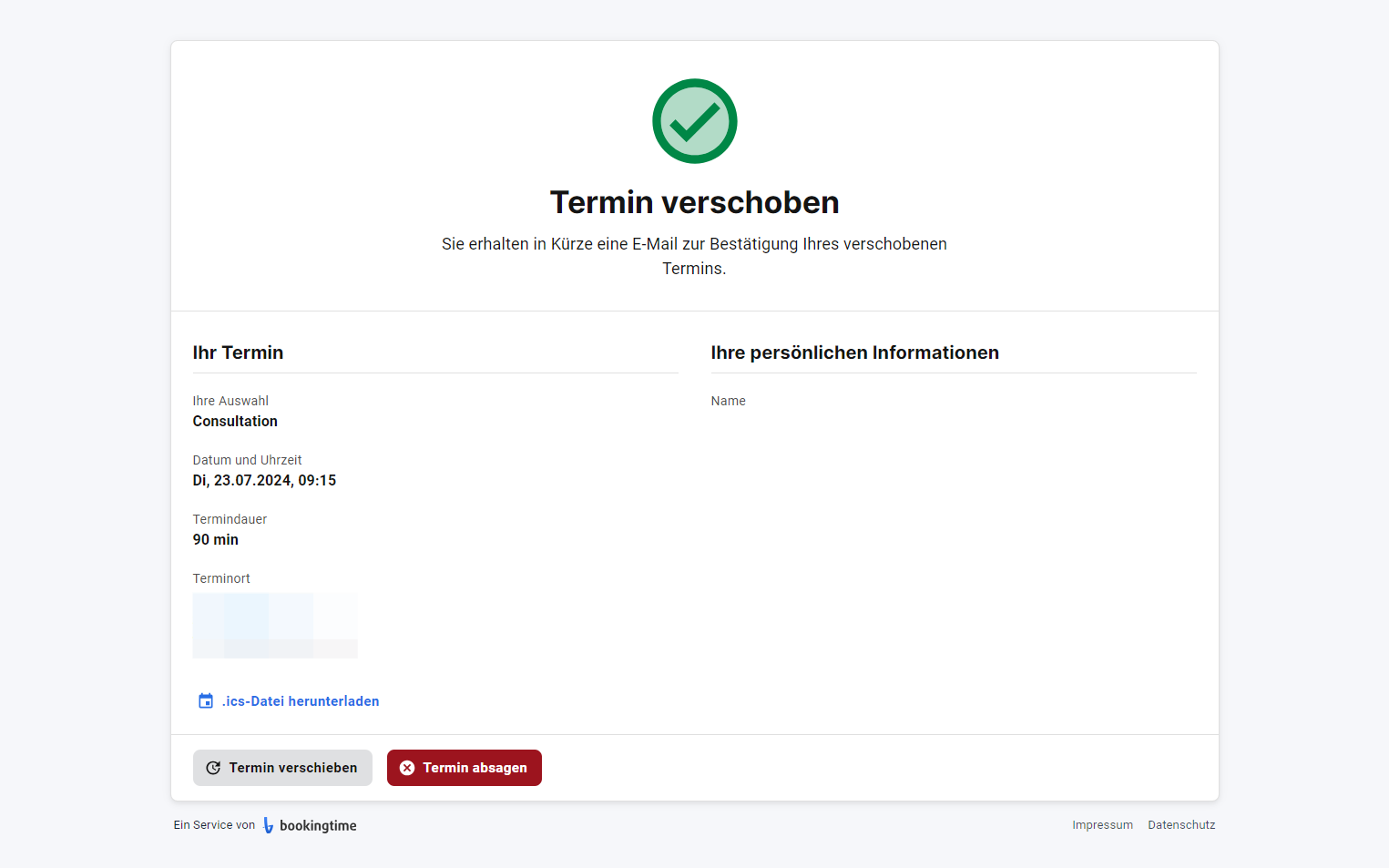Viewport: 1389px width, 868px height.
Task: Select the 'Termin verschoben' heading
Action: point(694,202)
